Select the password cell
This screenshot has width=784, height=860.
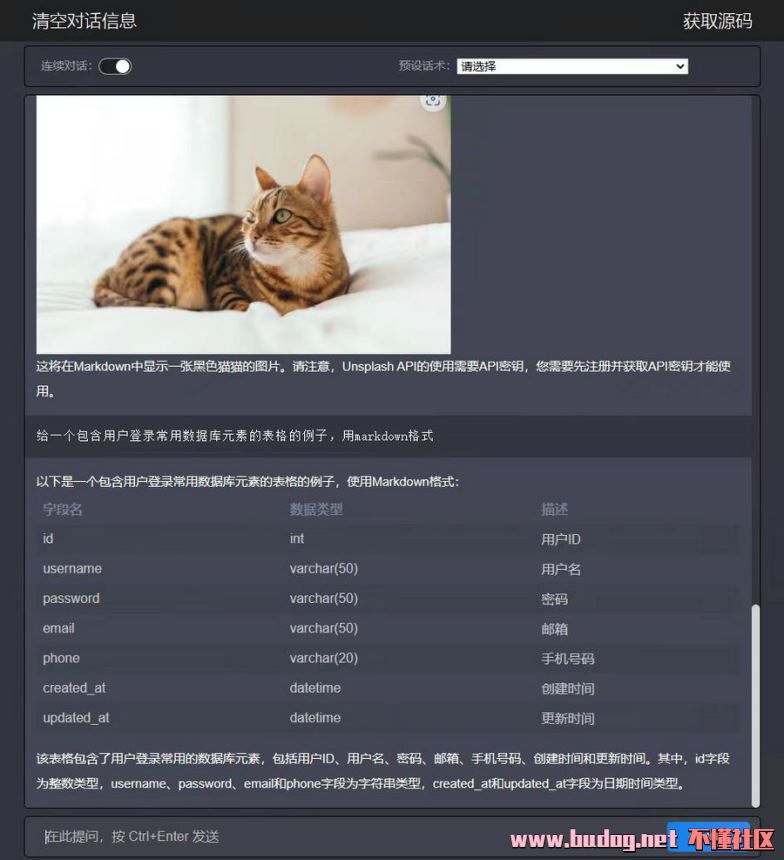(71, 598)
